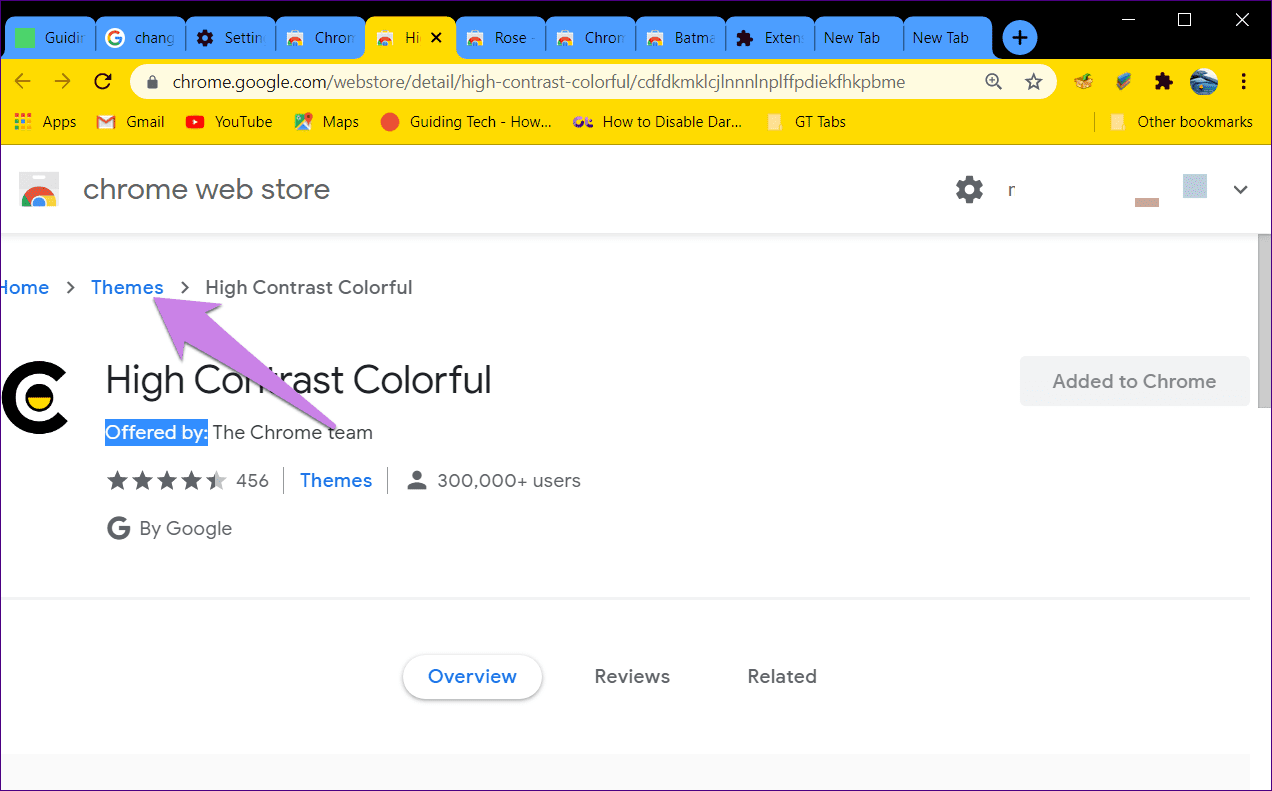Click the Themes breadcrumb link
The height and width of the screenshot is (791, 1272).
click(x=127, y=288)
